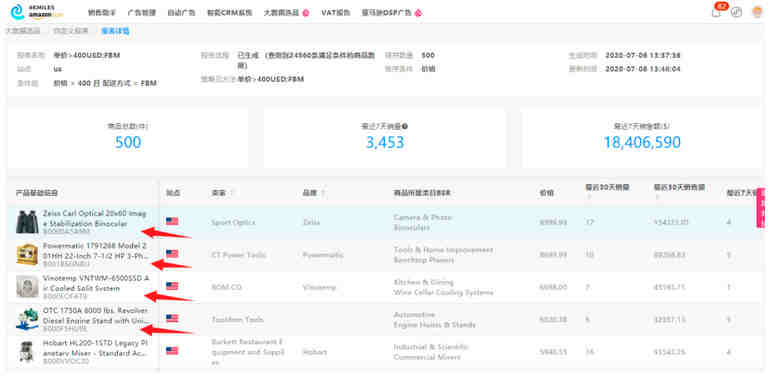Open the pink side tab on right edge
Image resolution: width=774 pixels, height=380 pixels.
pyautogui.click(x=761, y=208)
